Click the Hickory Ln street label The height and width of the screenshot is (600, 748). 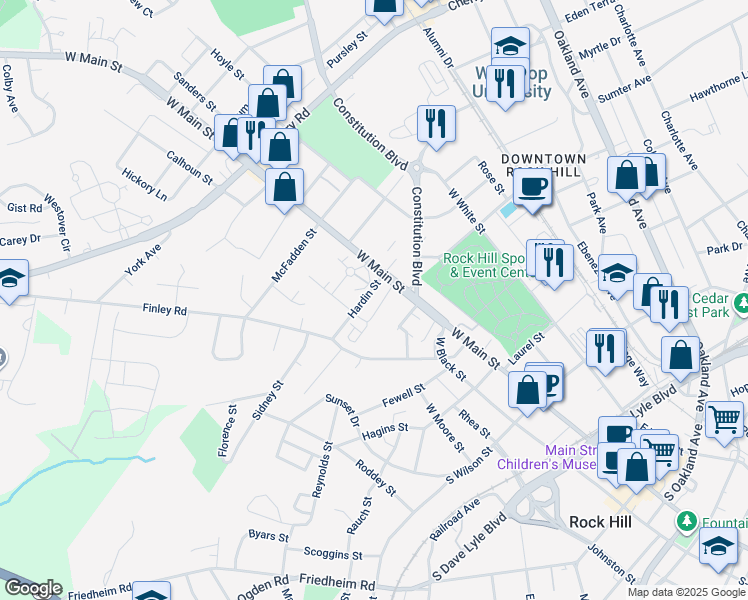[x=144, y=184]
